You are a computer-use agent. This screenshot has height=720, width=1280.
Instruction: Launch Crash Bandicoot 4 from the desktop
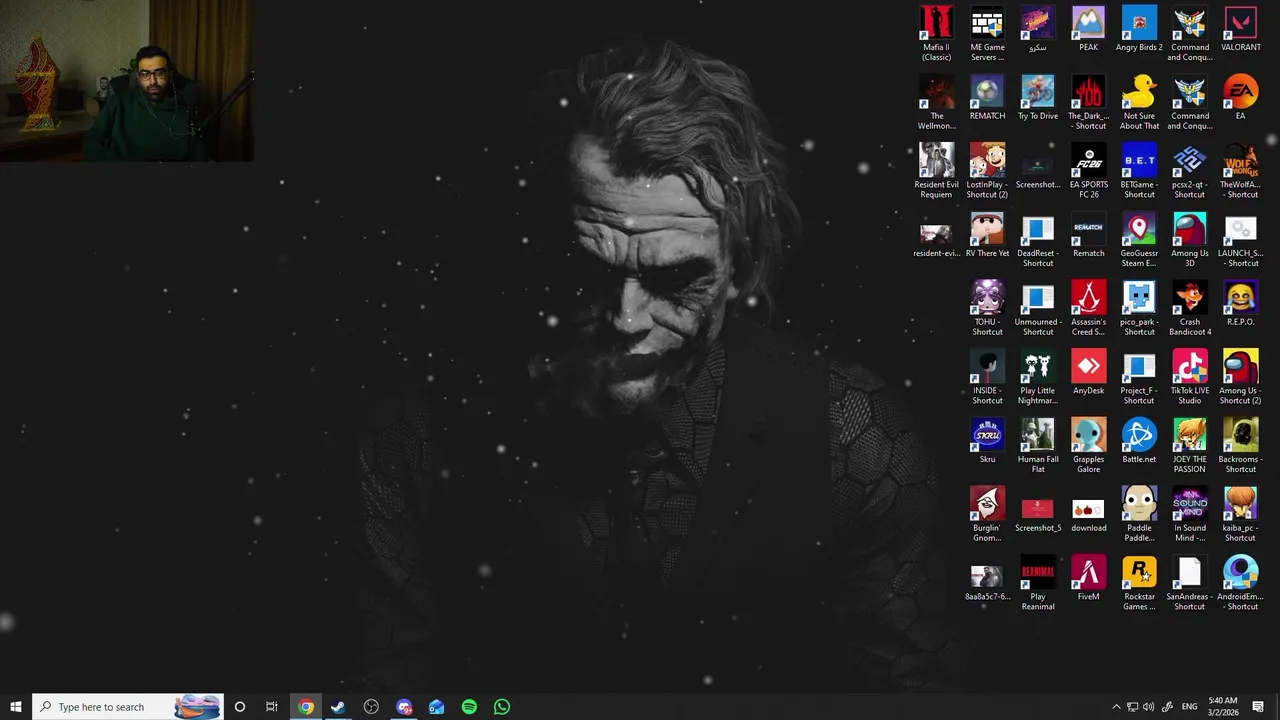(1189, 307)
